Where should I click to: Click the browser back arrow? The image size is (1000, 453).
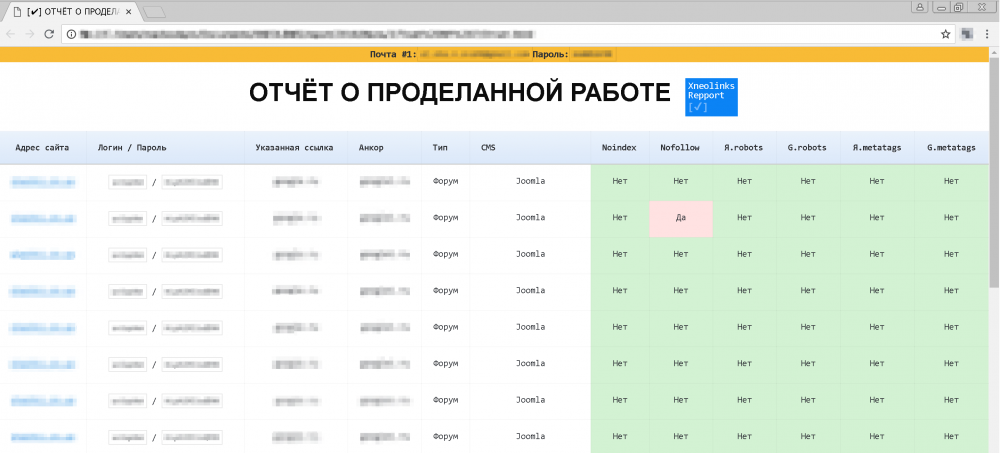(x=11, y=34)
